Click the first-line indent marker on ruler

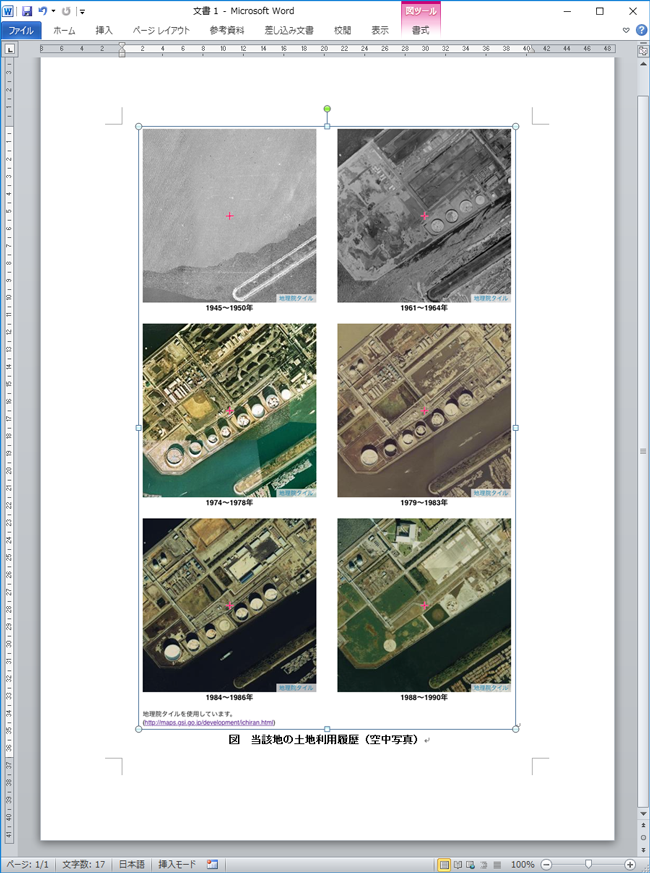point(122,46)
